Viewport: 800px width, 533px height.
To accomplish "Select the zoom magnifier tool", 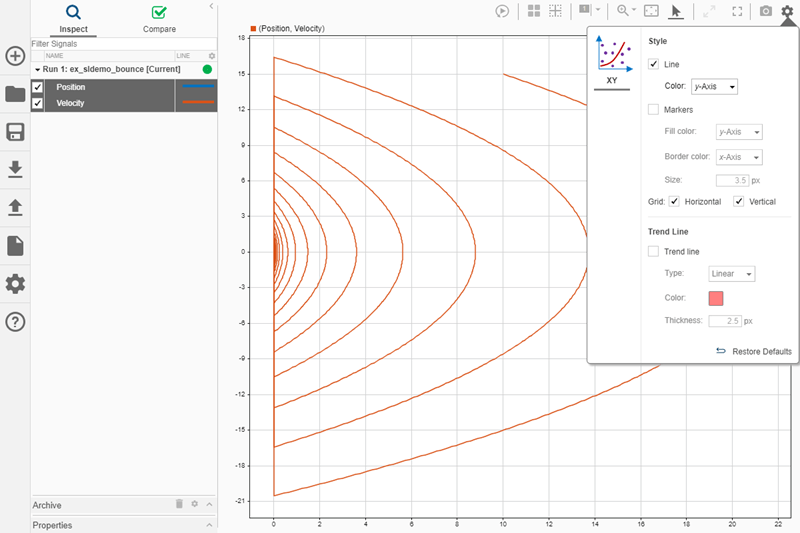I will tap(622, 10).
